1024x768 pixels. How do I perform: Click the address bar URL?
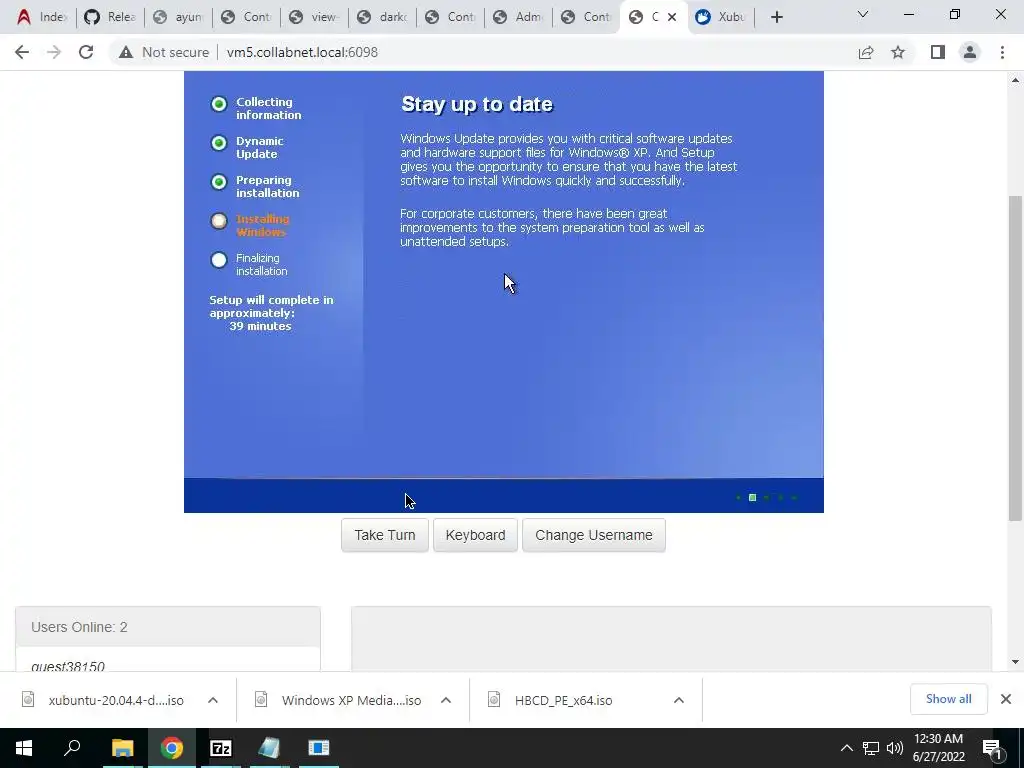(302, 52)
